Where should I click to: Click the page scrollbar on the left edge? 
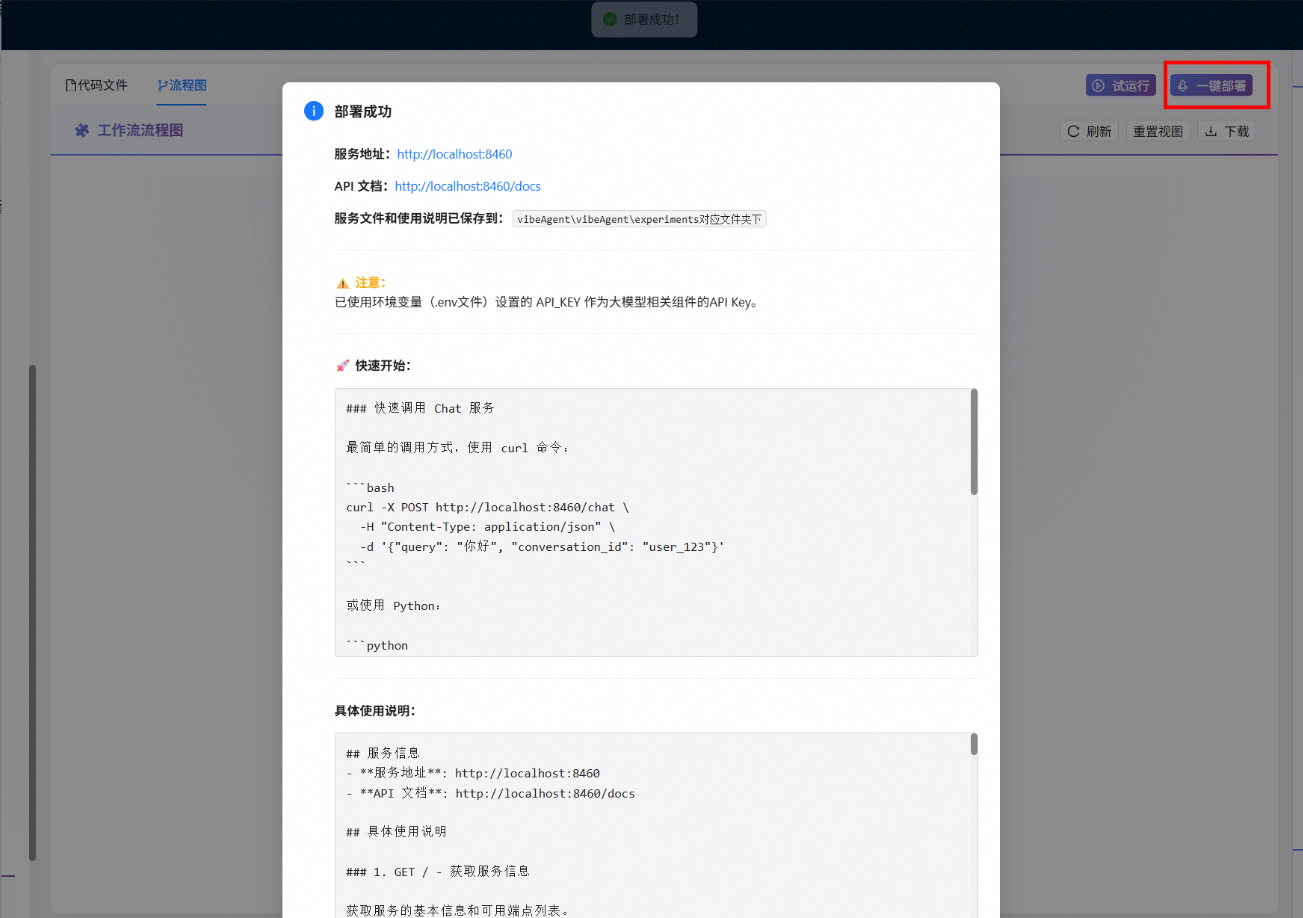pos(32,610)
